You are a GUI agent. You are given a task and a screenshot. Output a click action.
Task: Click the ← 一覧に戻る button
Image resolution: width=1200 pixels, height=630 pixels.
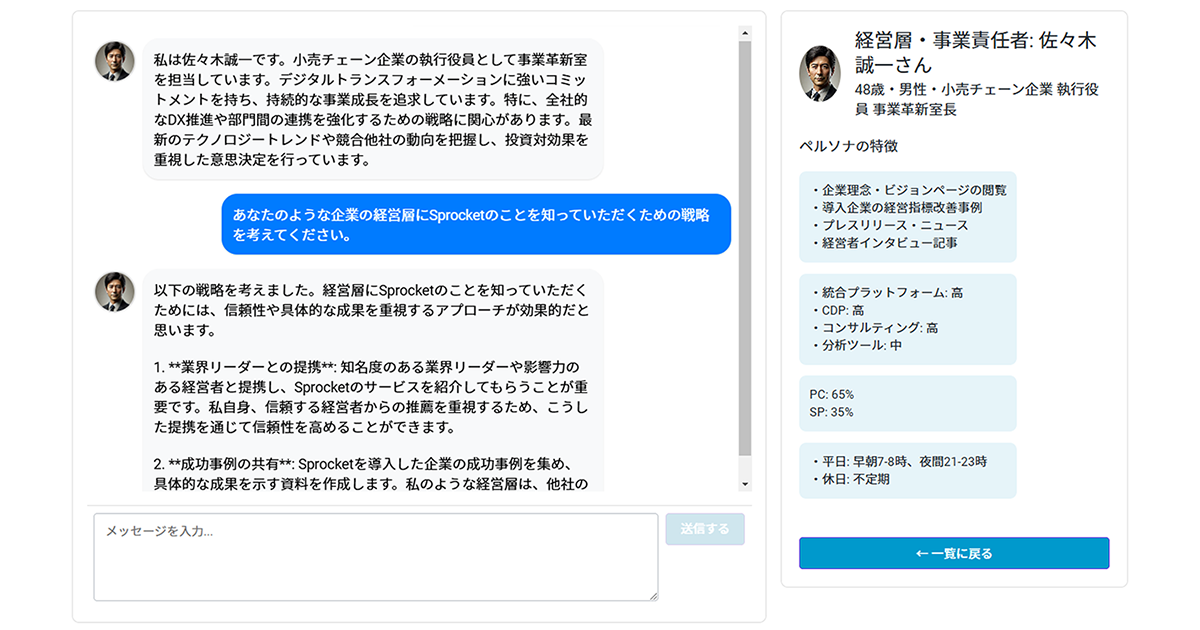954,553
